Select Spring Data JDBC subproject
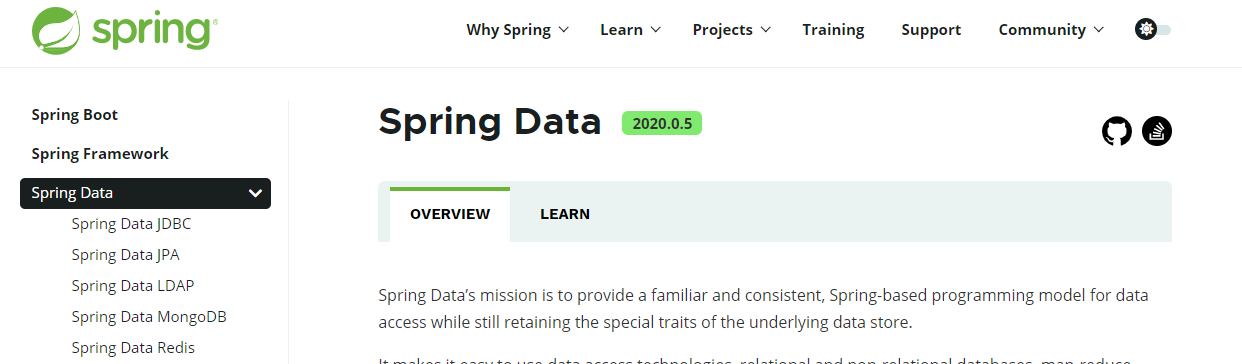The height and width of the screenshot is (364, 1242). pyautogui.click(x=131, y=224)
